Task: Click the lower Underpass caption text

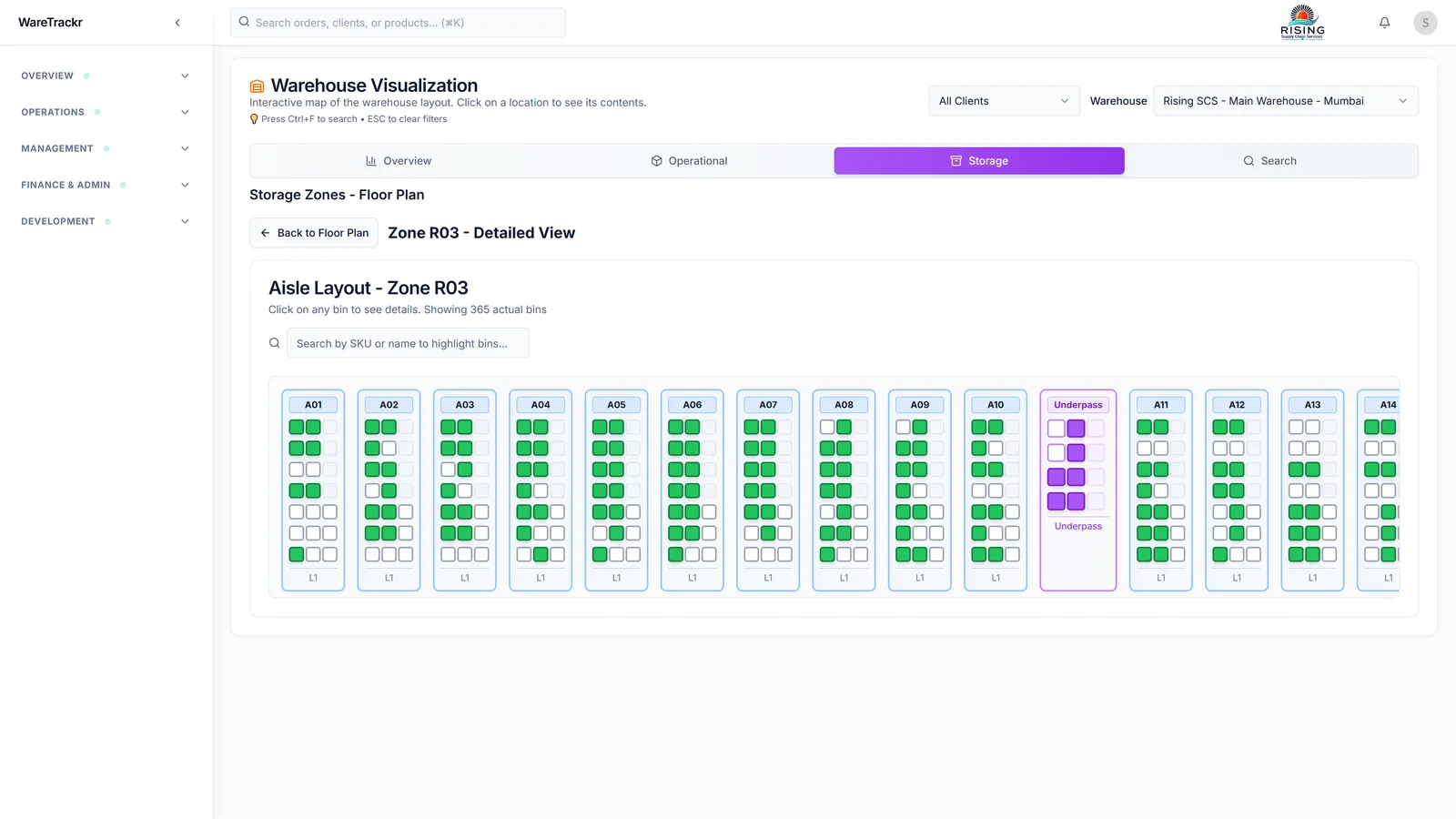Action: coord(1077,526)
